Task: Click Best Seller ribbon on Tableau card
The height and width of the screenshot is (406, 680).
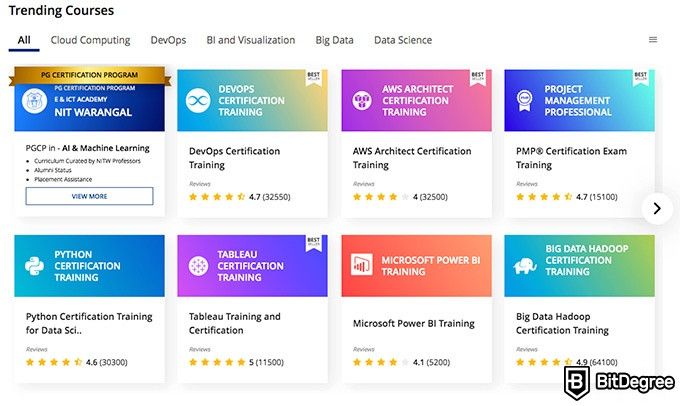Action: click(314, 243)
